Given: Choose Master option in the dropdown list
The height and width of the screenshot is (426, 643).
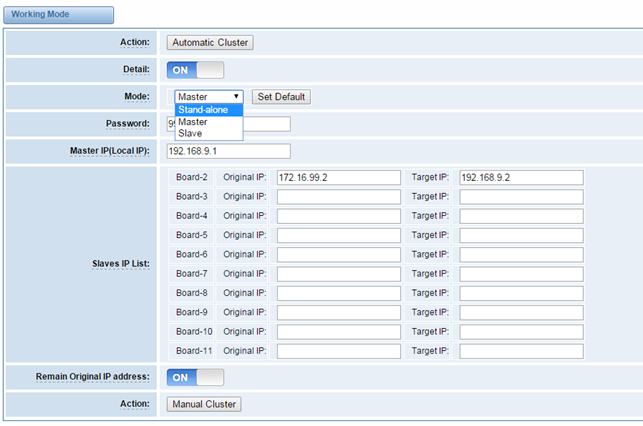Looking at the screenshot, I should [209, 122].
